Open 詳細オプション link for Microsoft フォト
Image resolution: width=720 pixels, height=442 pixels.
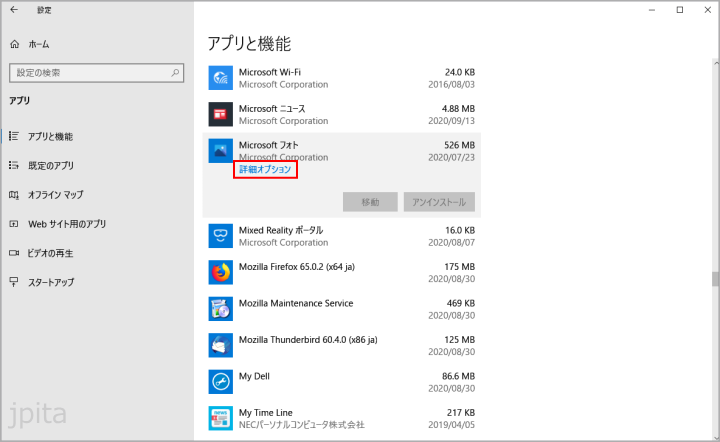[x=265, y=170]
